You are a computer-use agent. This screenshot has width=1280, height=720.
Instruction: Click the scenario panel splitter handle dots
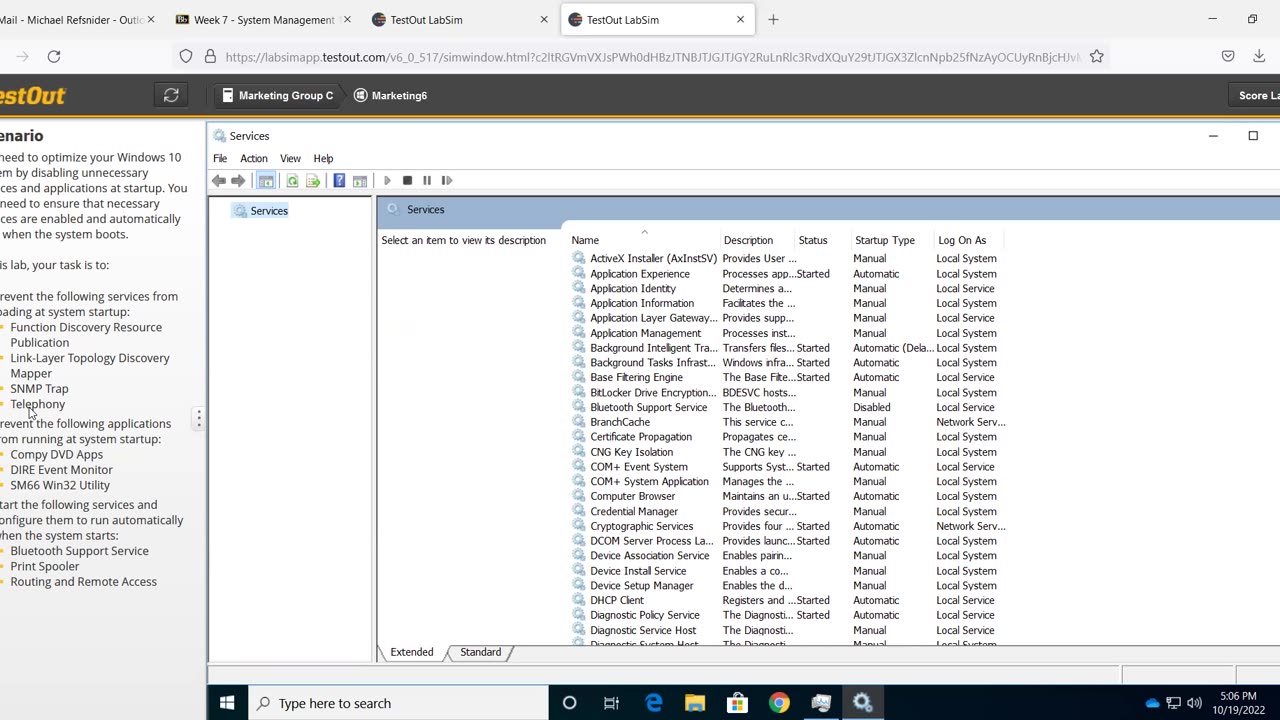(x=199, y=419)
